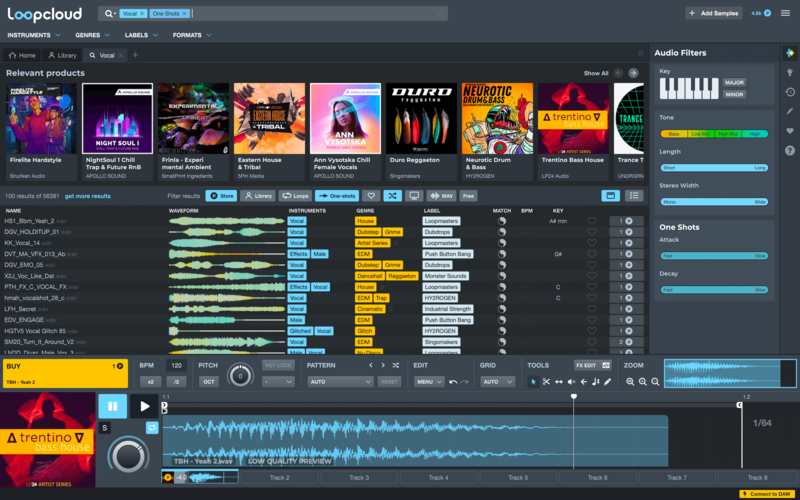Click the zoom in magnifier
This screenshot has height=500, width=800.
[x=643, y=382]
